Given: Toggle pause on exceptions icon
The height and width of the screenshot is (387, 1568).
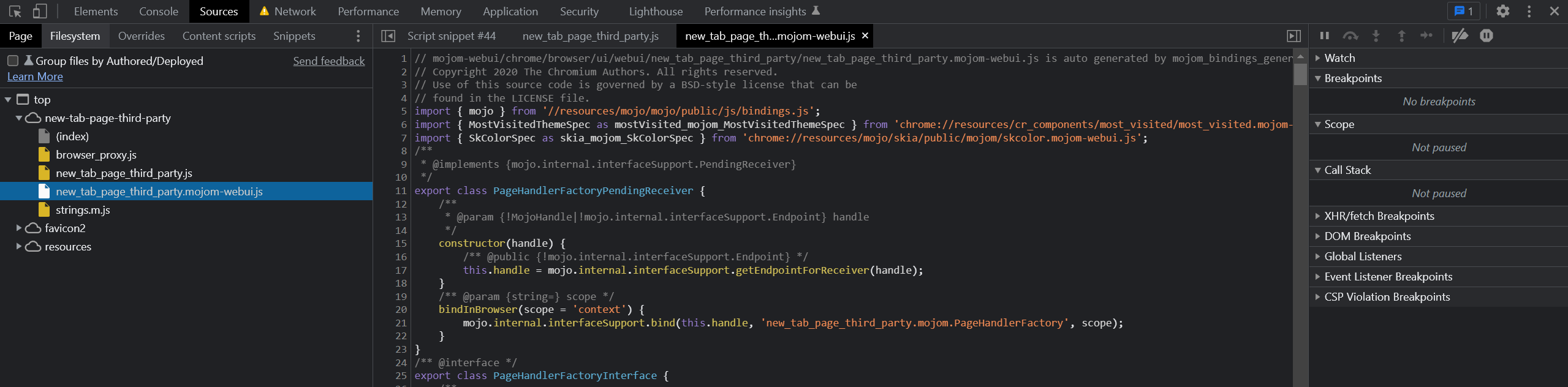Looking at the screenshot, I should point(1486,36).
